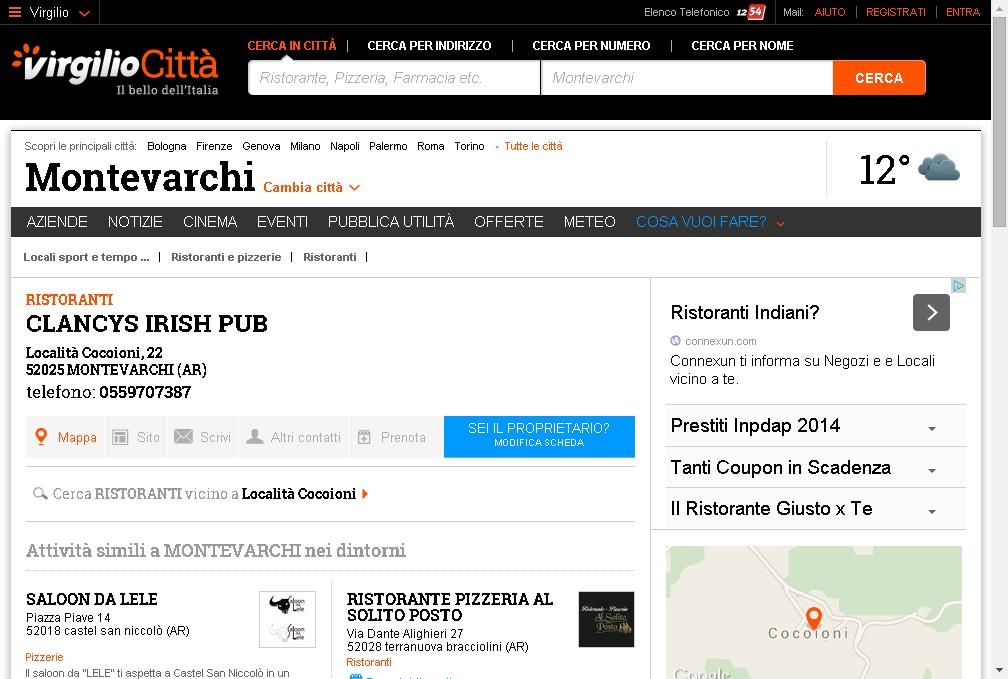
Task: Open RISTORANTE PIZZERIA AL SOLITO POSTO listing
Action: coord(449,607)
